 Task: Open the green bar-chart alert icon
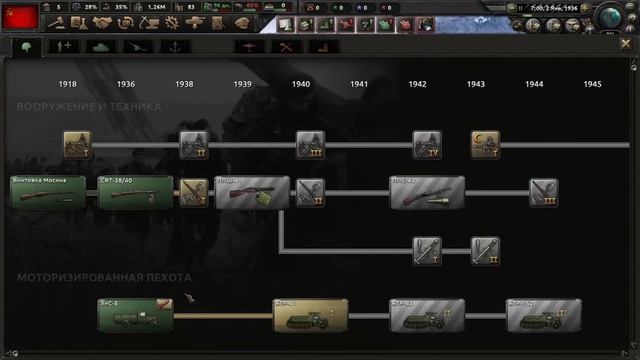point(325,24)
